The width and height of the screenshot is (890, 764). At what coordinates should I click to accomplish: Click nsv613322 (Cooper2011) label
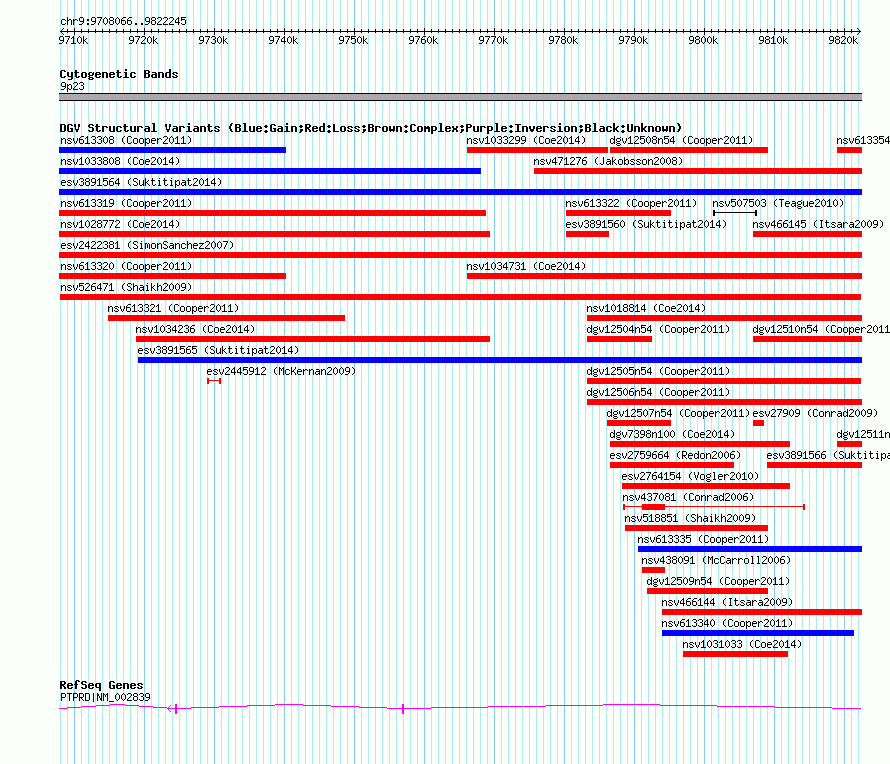pyautogui.click(x=631, y=203)
